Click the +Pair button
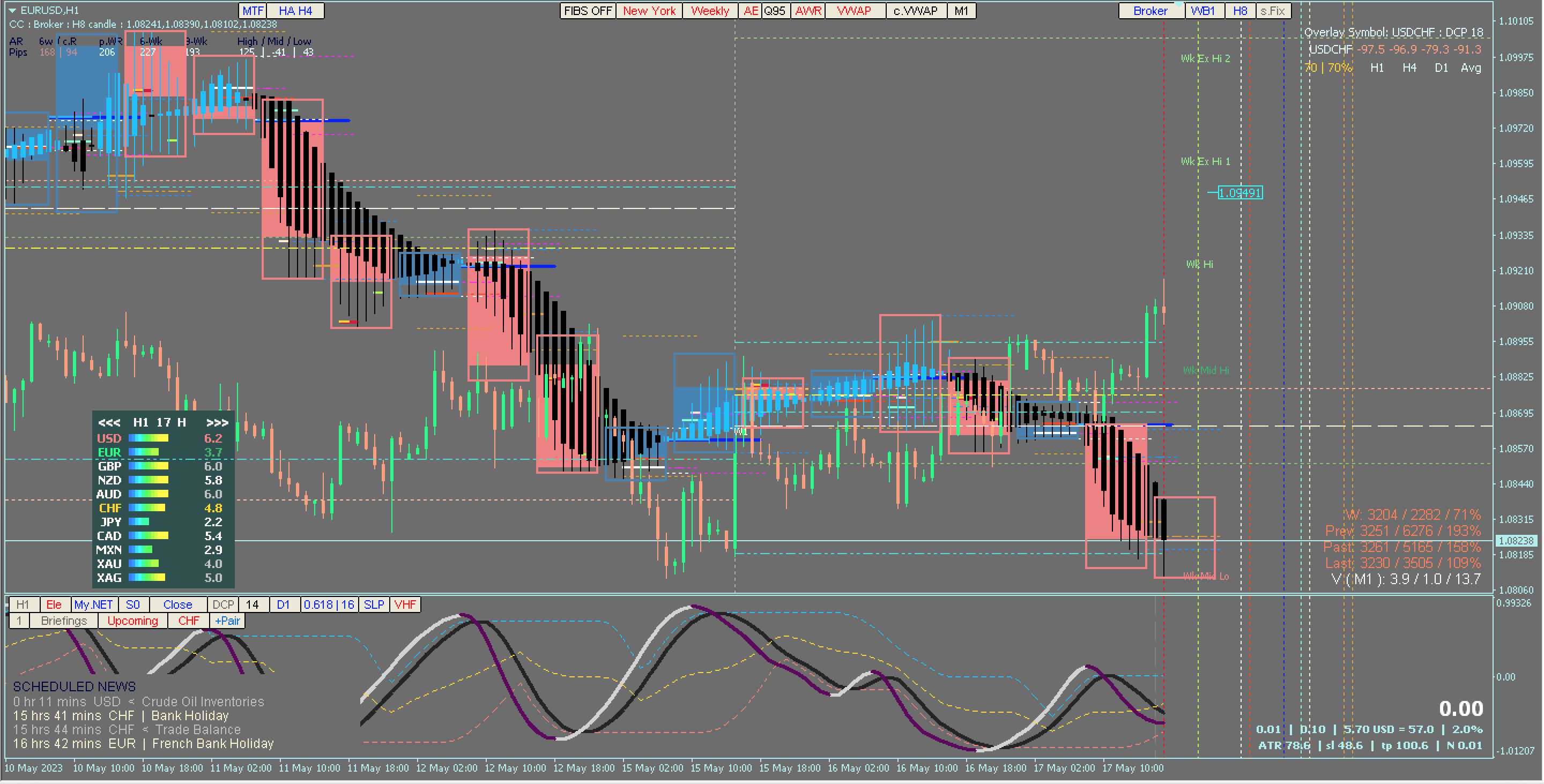 [227, 621]
